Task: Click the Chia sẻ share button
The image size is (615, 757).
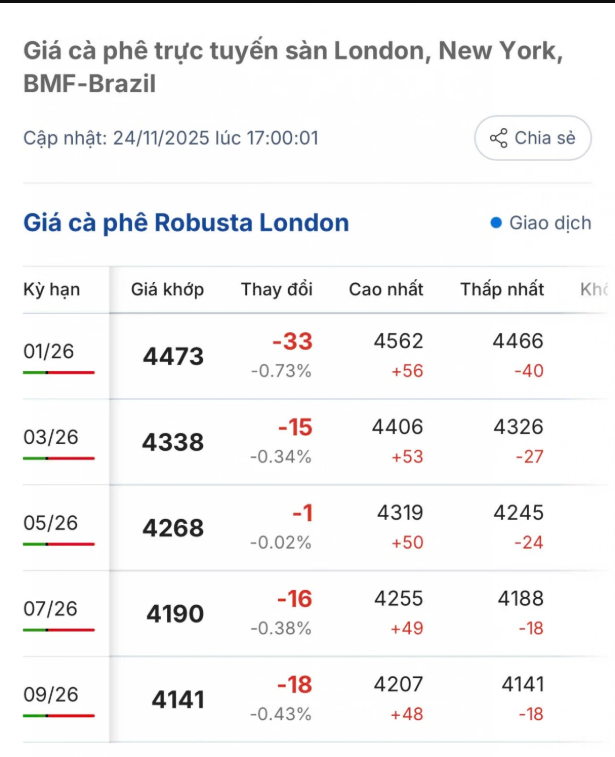Action: pos(533,138)
